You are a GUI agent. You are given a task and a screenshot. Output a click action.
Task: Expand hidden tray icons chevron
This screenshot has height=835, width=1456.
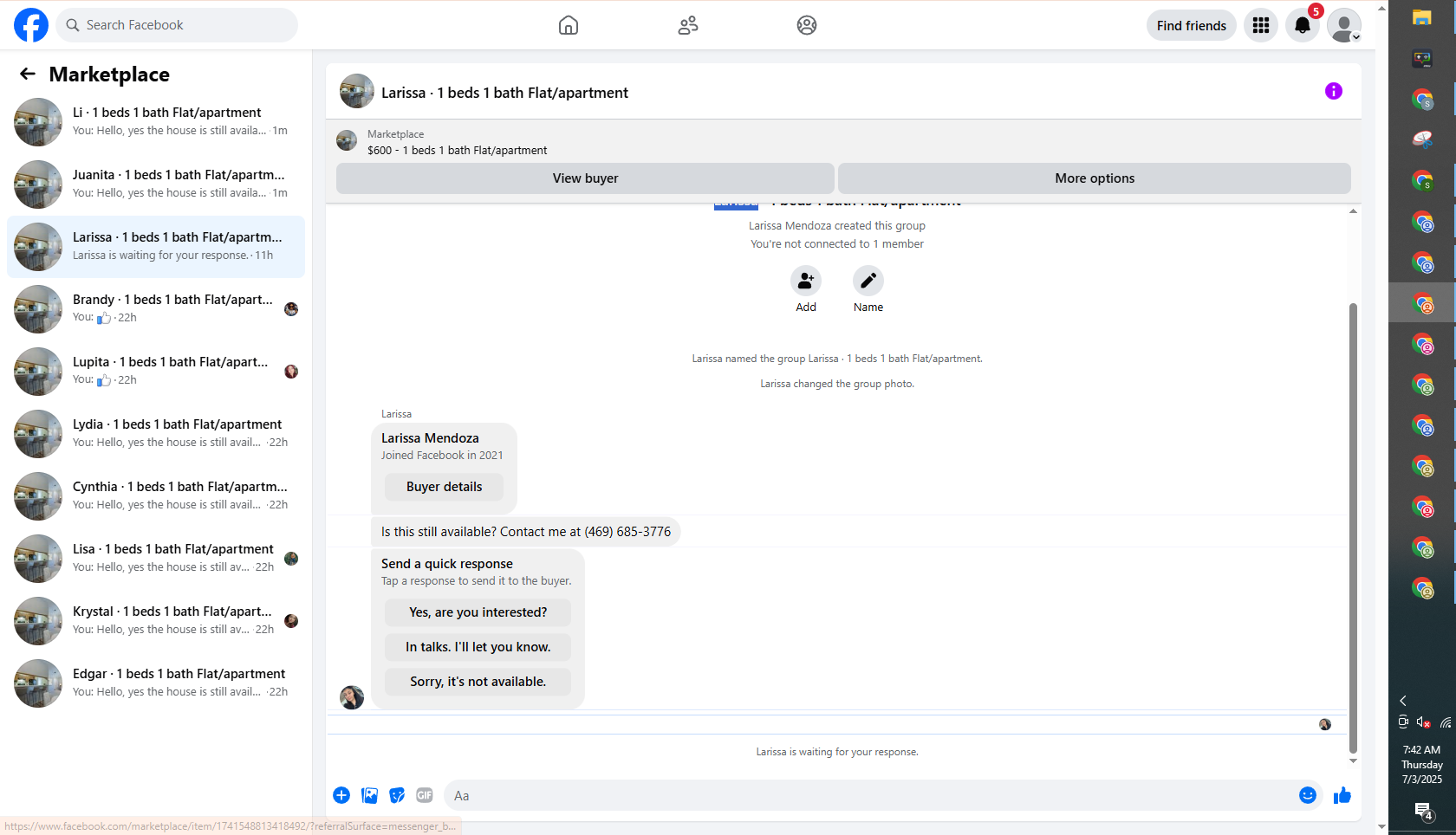pos(1403,701)
